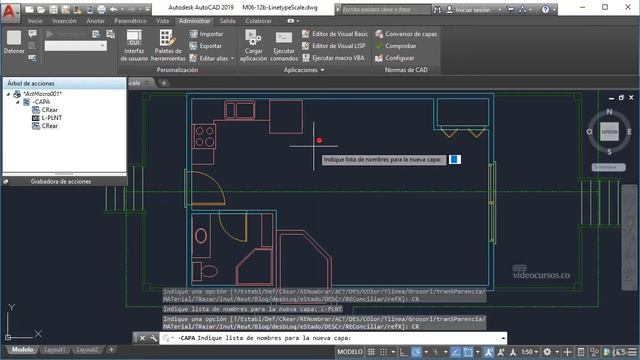Open the coordinate system dropdown under ViewCube

[609, 167]
